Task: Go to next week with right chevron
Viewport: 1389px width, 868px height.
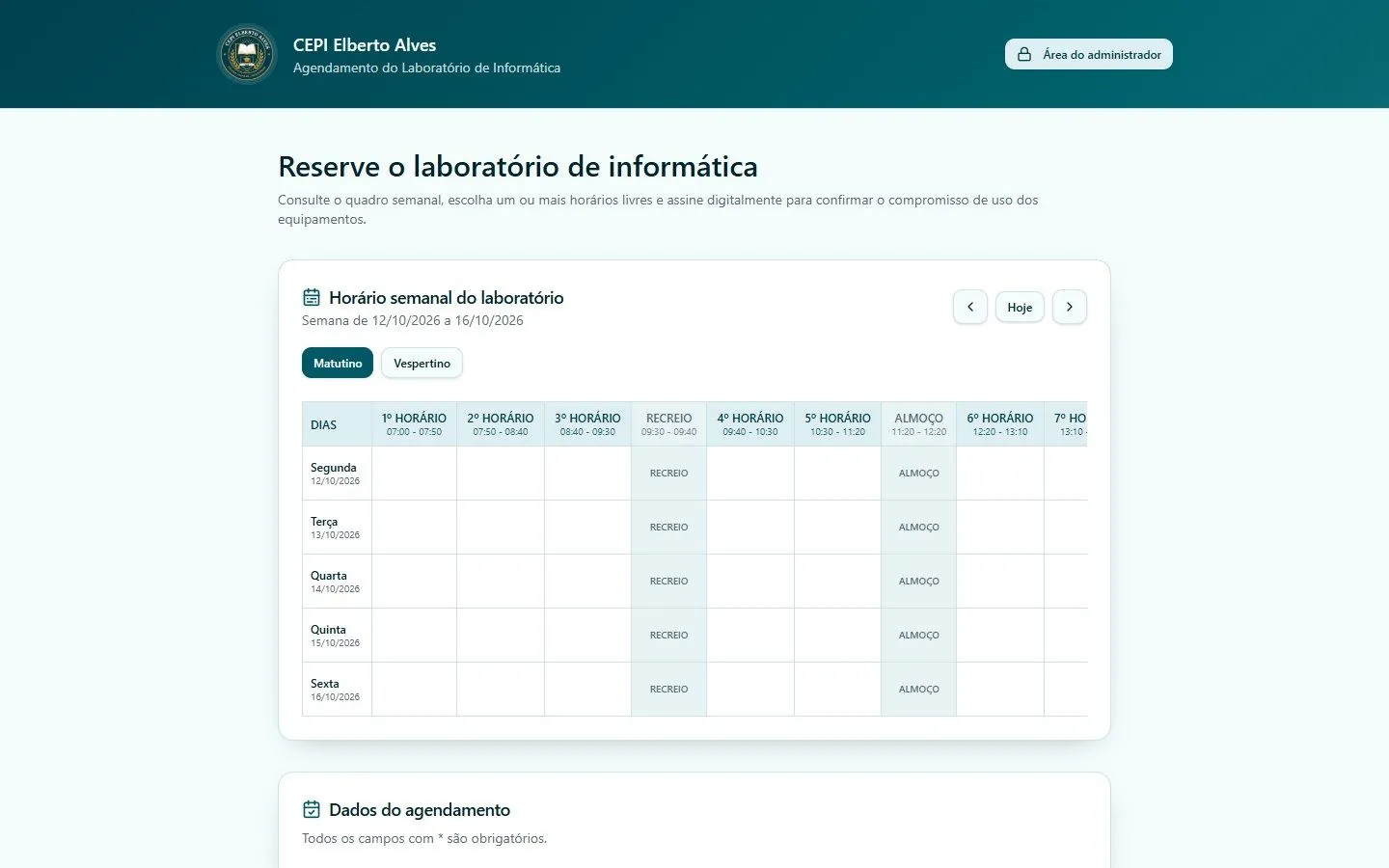Action: (1070, 307)
